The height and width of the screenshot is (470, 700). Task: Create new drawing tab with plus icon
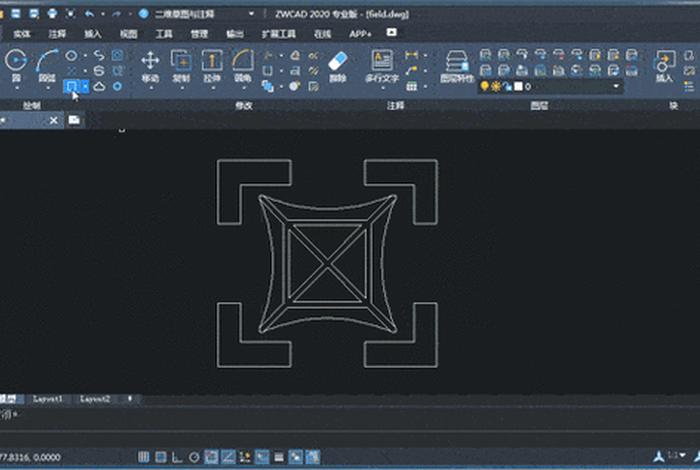pos(74,120)
